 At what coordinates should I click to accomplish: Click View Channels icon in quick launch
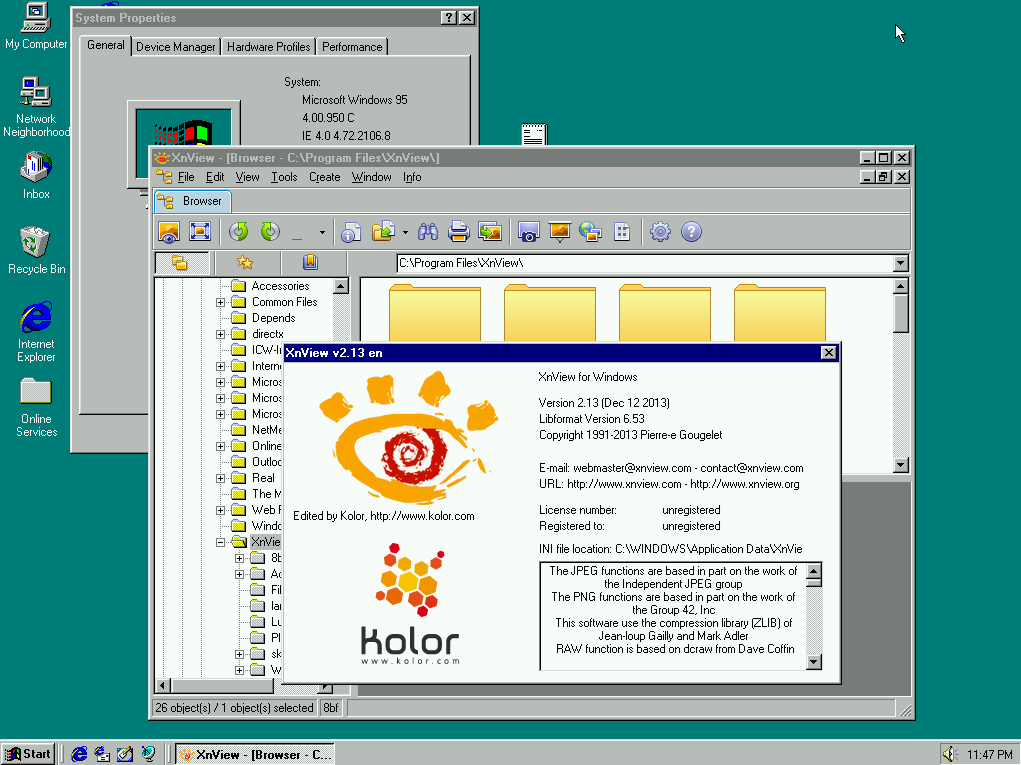148,754
